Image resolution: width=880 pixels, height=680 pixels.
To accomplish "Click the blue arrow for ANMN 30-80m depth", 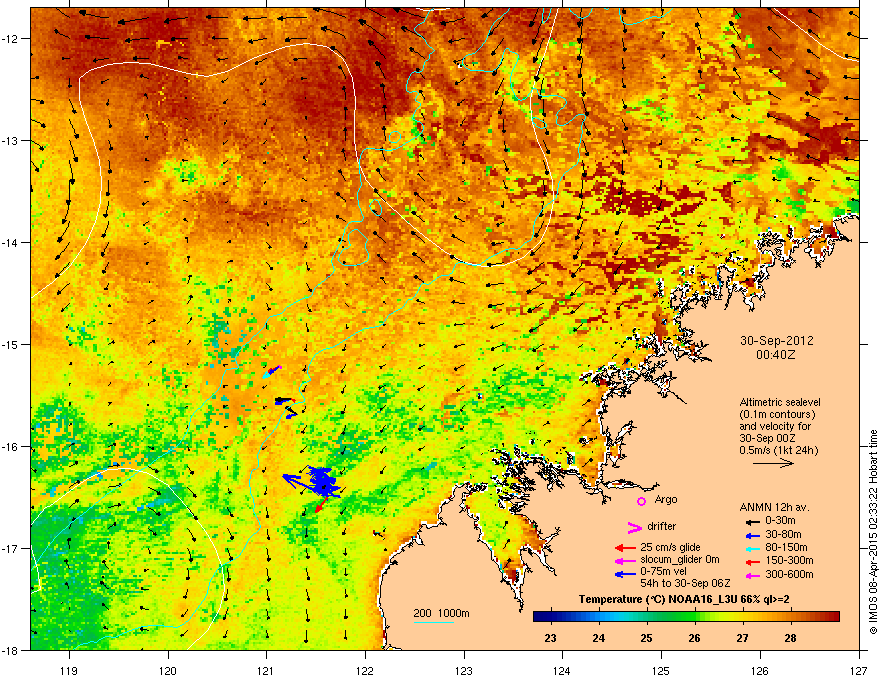I will 752,535.
